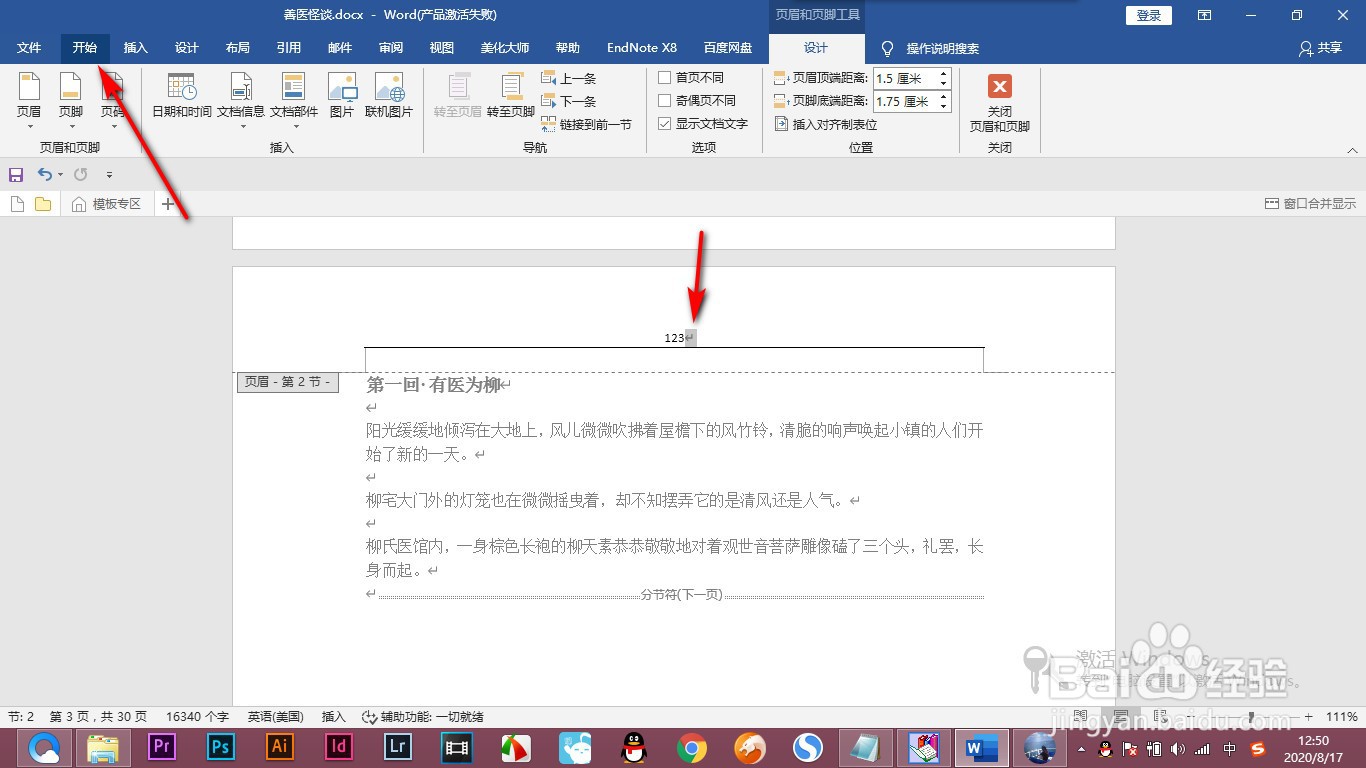Viewport: 1366px width, 768px height.
Task: Click 插入对齐制表位
Action: (826, 124)
